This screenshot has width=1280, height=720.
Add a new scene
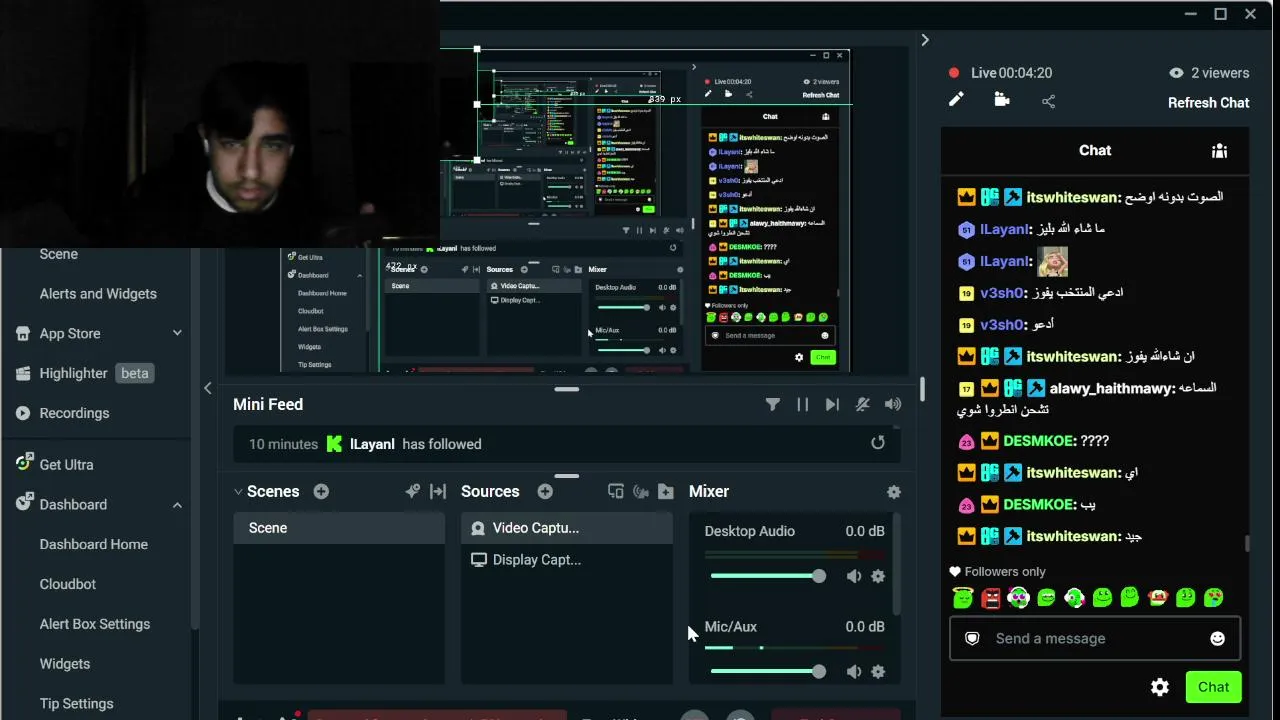[x=321, y=491]
